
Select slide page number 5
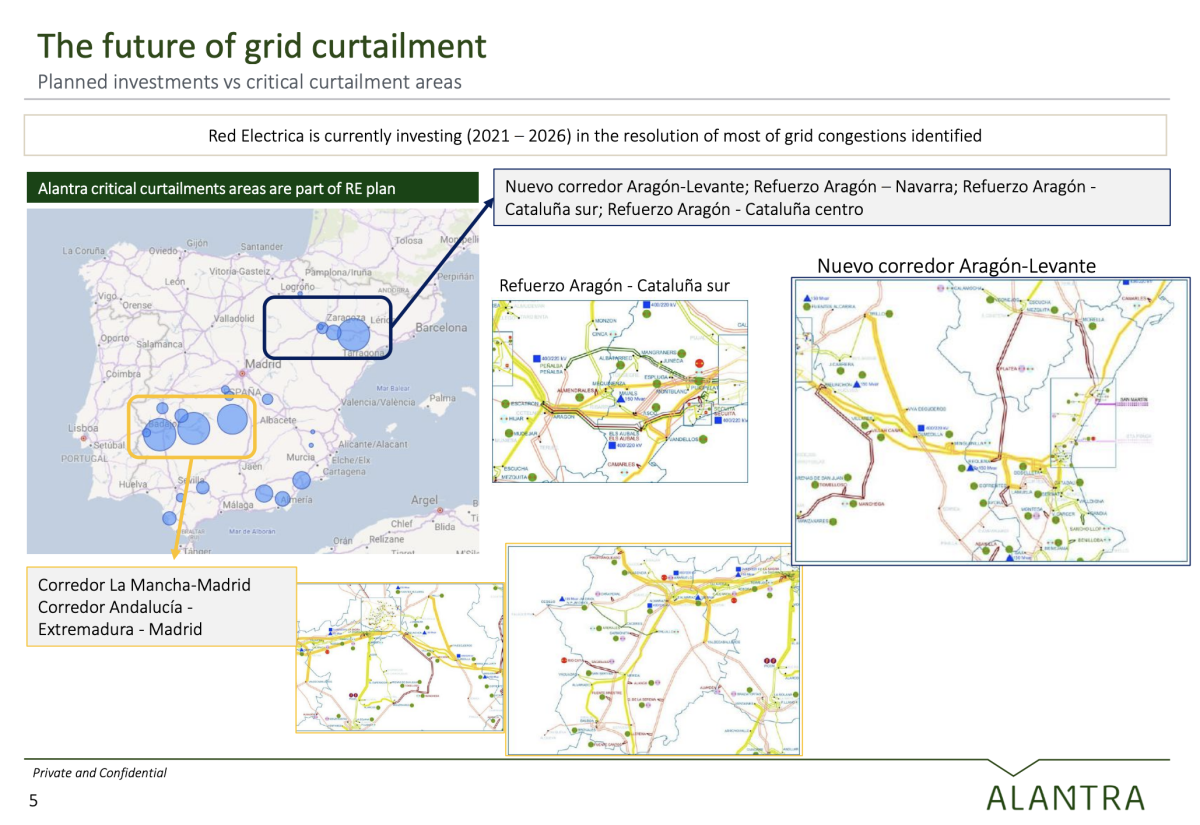[33, 801]
